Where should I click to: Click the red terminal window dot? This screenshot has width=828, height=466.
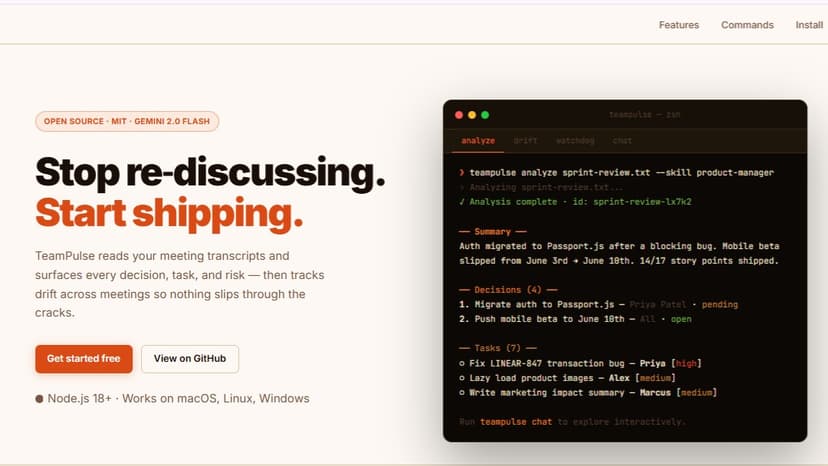click(459, 115)
